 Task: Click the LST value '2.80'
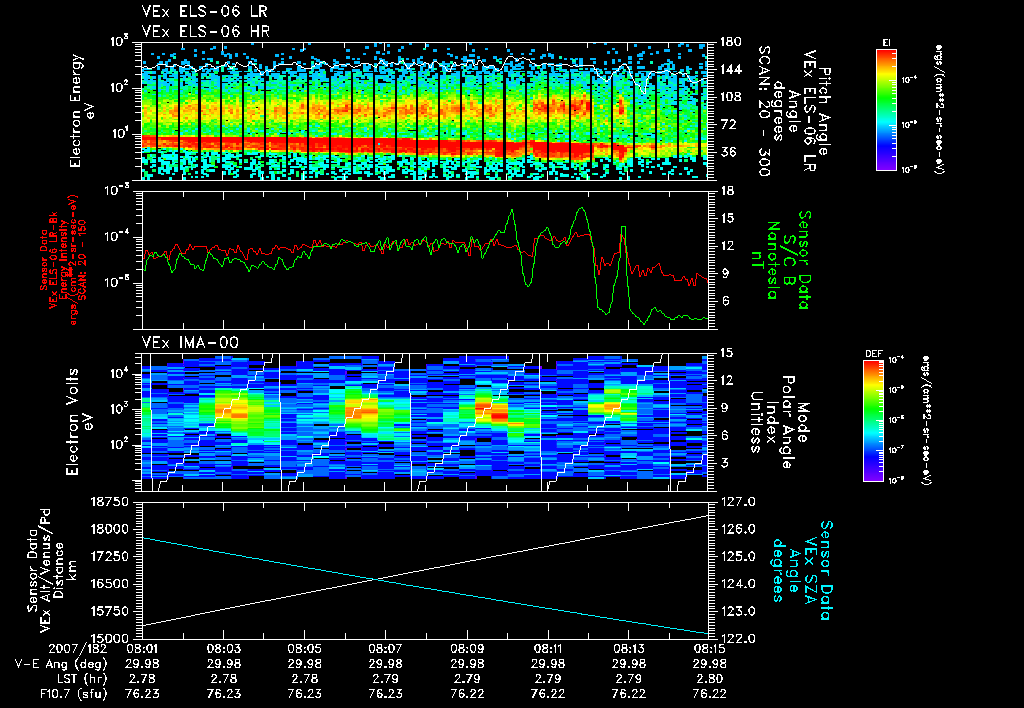tap(709, 679)
